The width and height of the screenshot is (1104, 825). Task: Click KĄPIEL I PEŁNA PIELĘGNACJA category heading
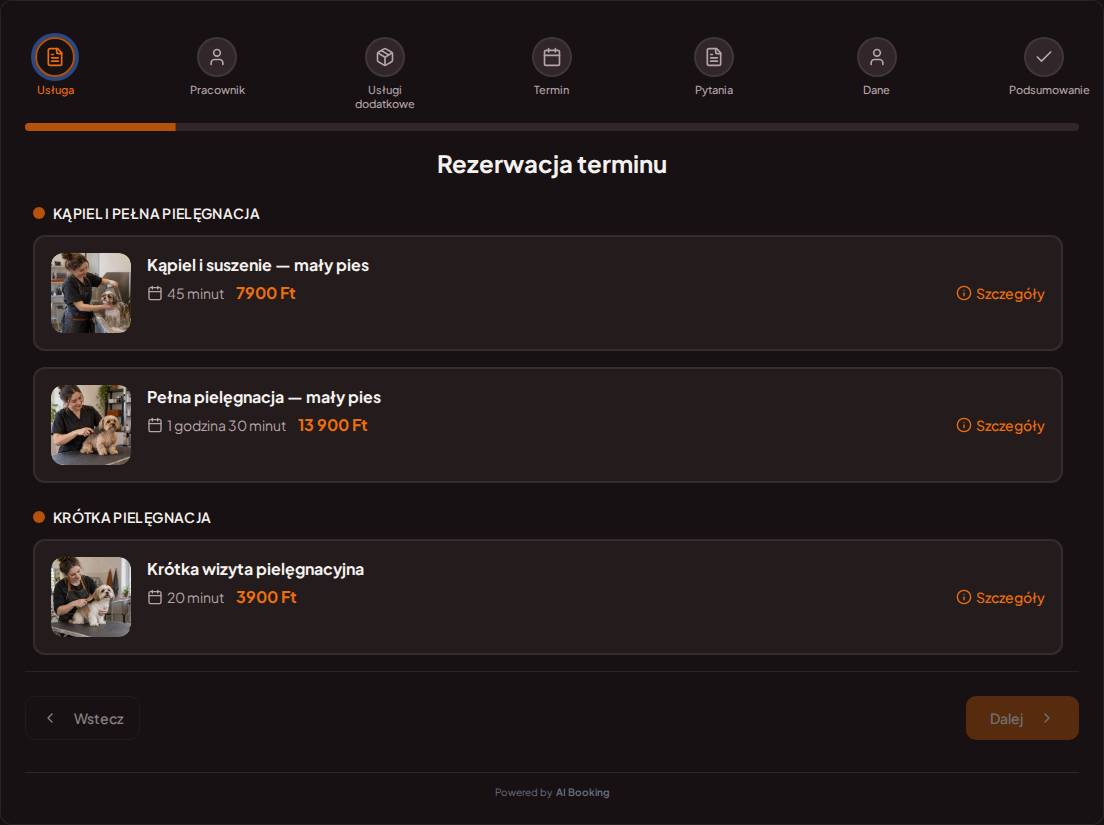(x=156, y=214)
